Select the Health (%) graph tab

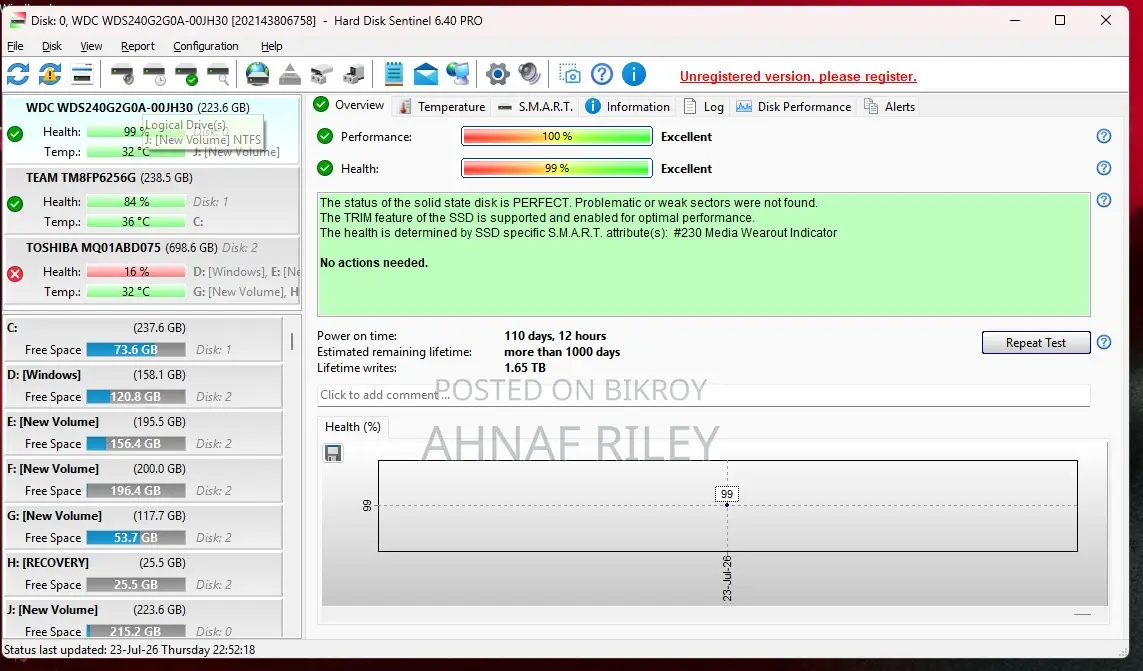(x=353, y=427)
